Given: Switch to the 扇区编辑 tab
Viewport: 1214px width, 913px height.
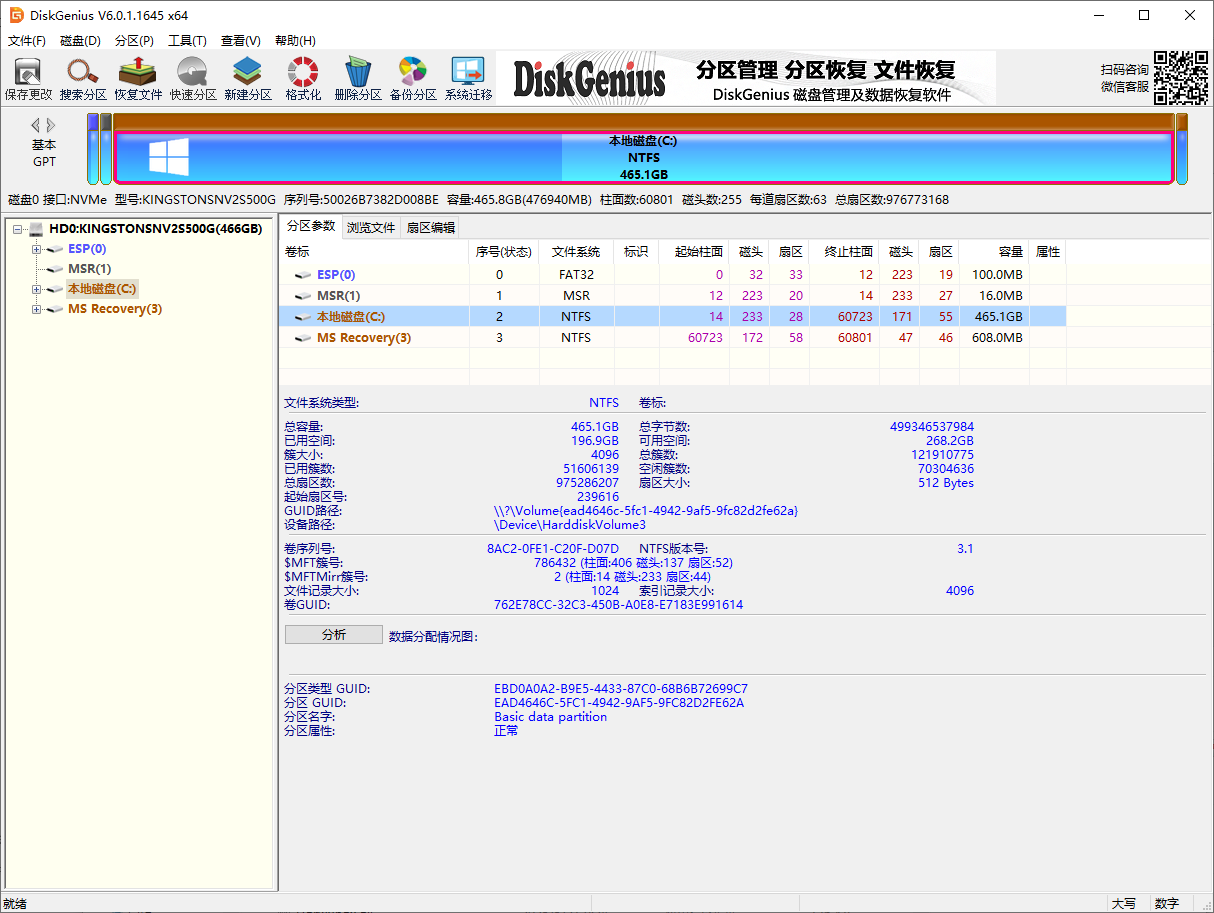Looking at the screenshot, I should 430,227.
